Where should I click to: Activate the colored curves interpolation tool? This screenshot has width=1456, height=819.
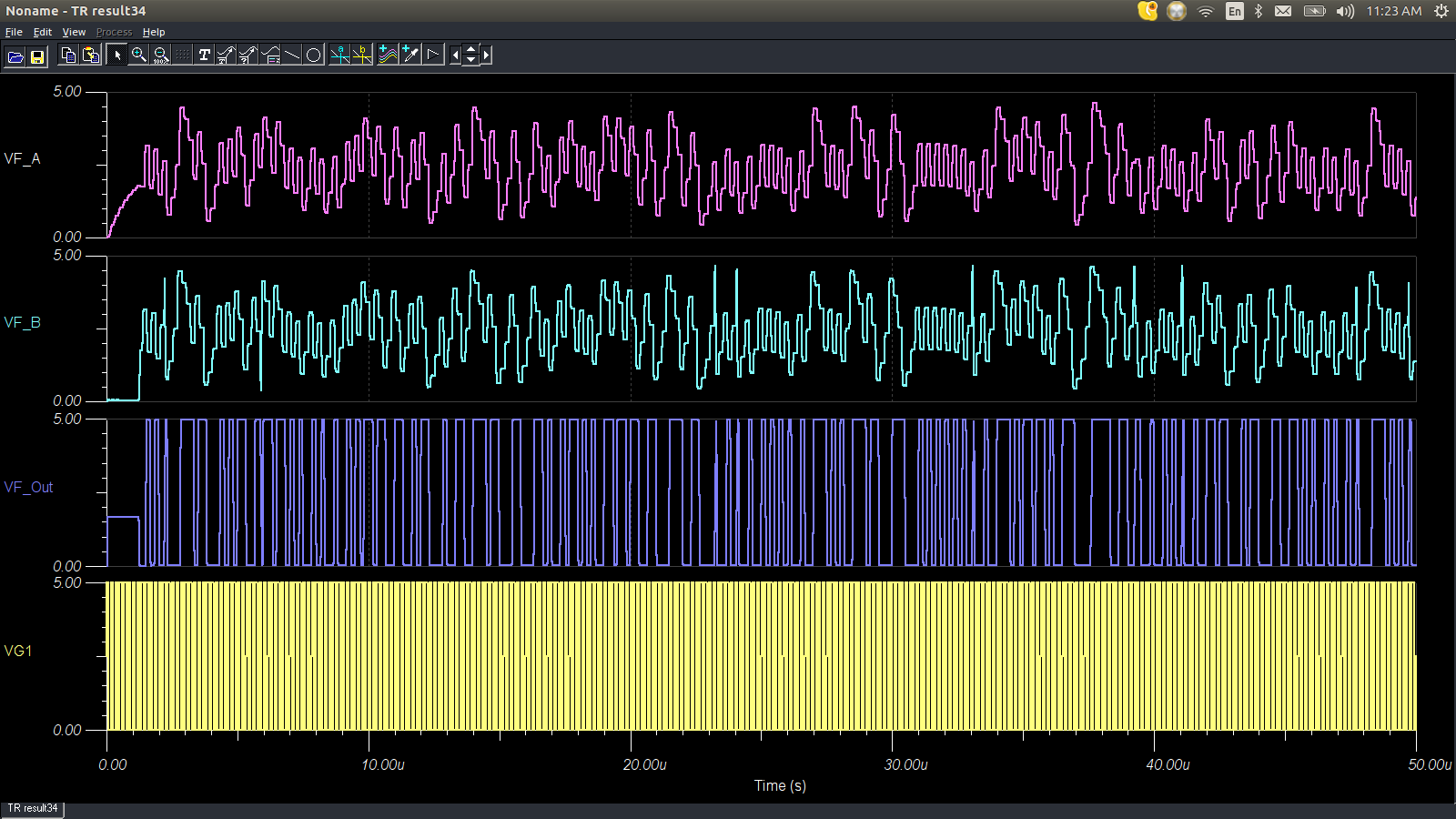point(387,55)
